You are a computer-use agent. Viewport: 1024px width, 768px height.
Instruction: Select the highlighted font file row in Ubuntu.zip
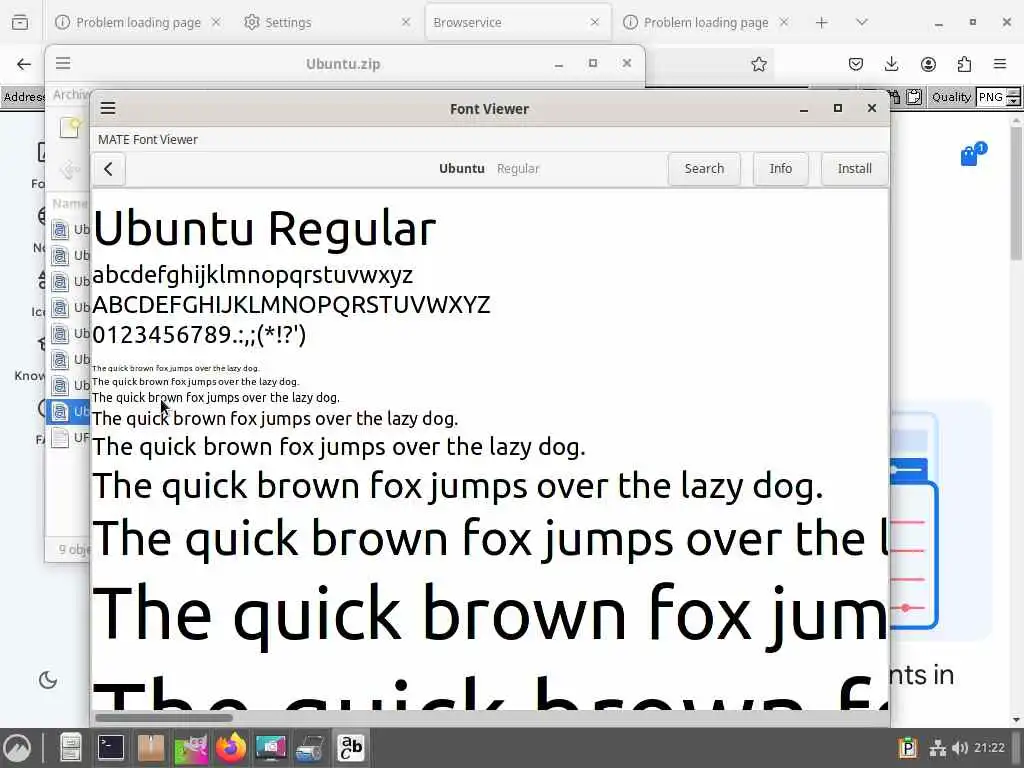pos(68,411)
